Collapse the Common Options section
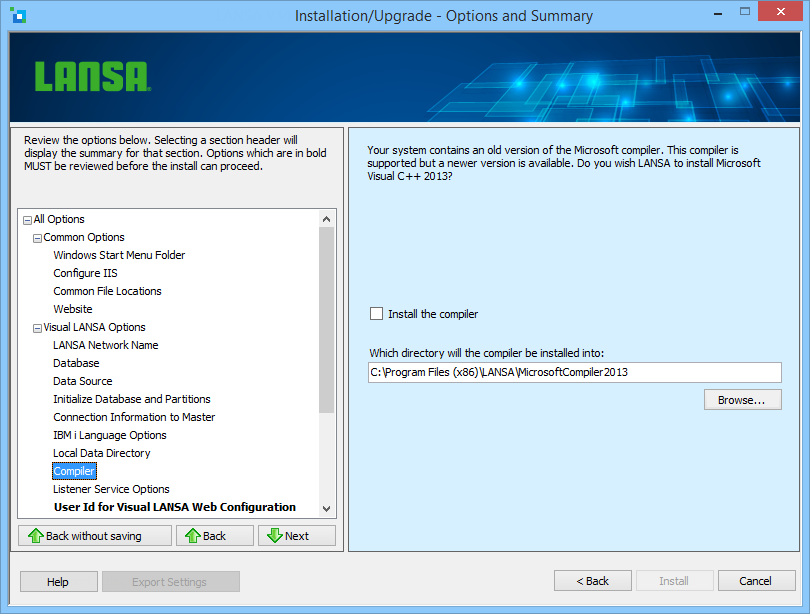This screenshot has height=614, width=810. click(x=37, y=239)
